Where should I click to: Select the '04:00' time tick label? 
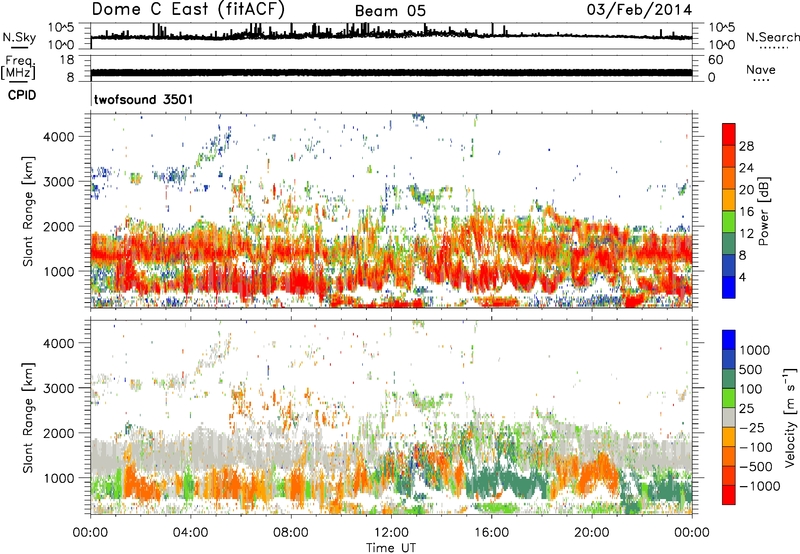point(190,533)
